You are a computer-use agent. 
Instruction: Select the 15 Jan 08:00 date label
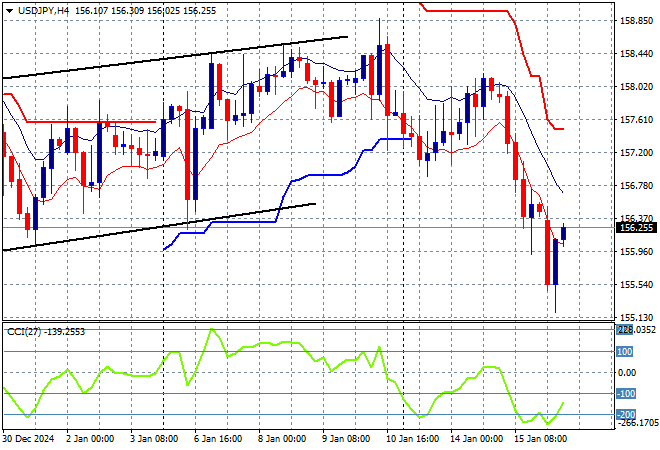pyautogui.click(x=538, y=438)
